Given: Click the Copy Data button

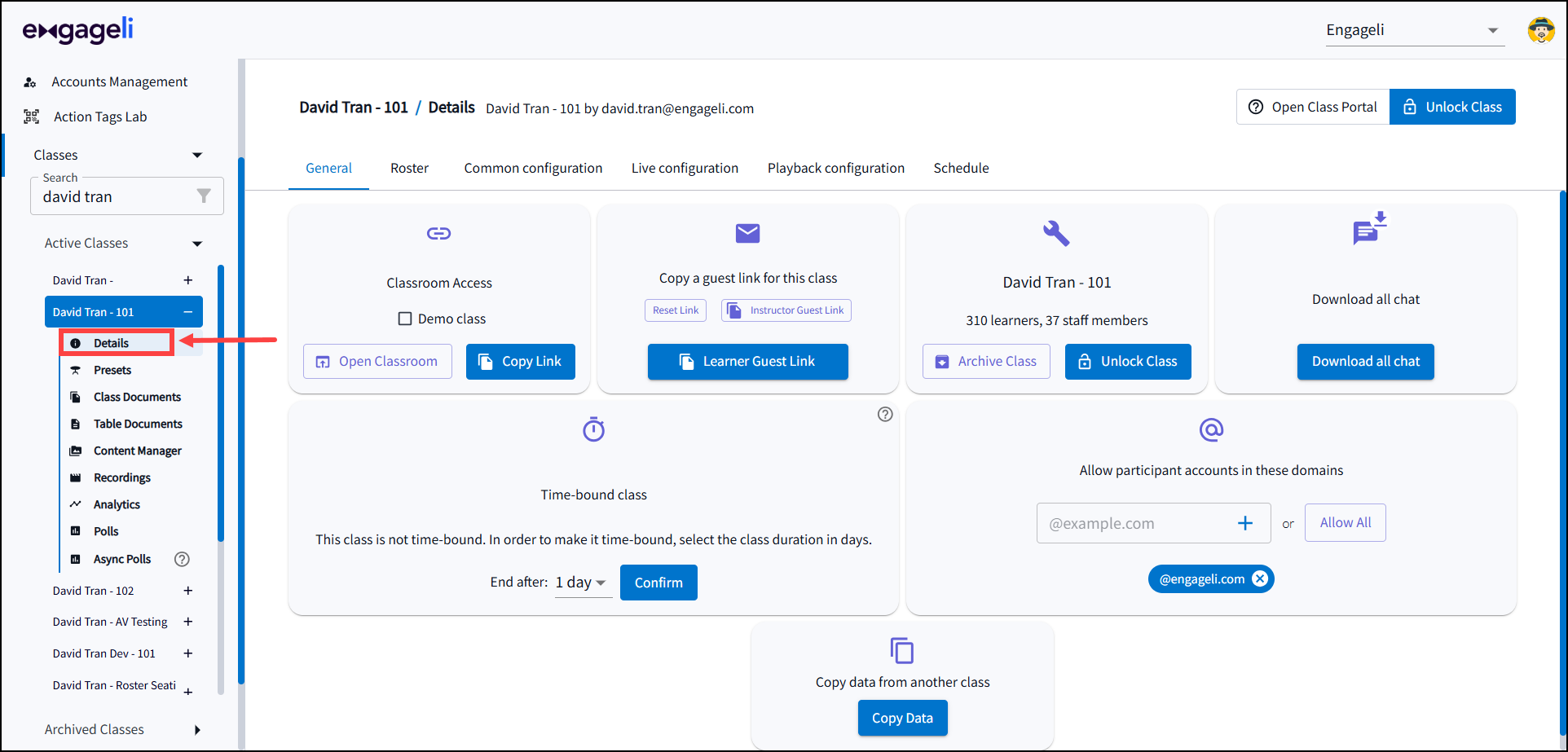Looking at the screenshot, I should point(902,718).
